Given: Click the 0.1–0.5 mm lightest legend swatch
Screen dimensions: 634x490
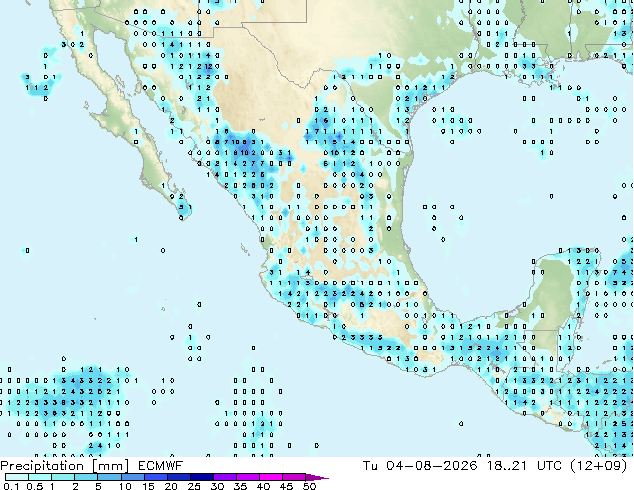Looking at the screenshot, I should pyautogui.click(x=17, y=477).
